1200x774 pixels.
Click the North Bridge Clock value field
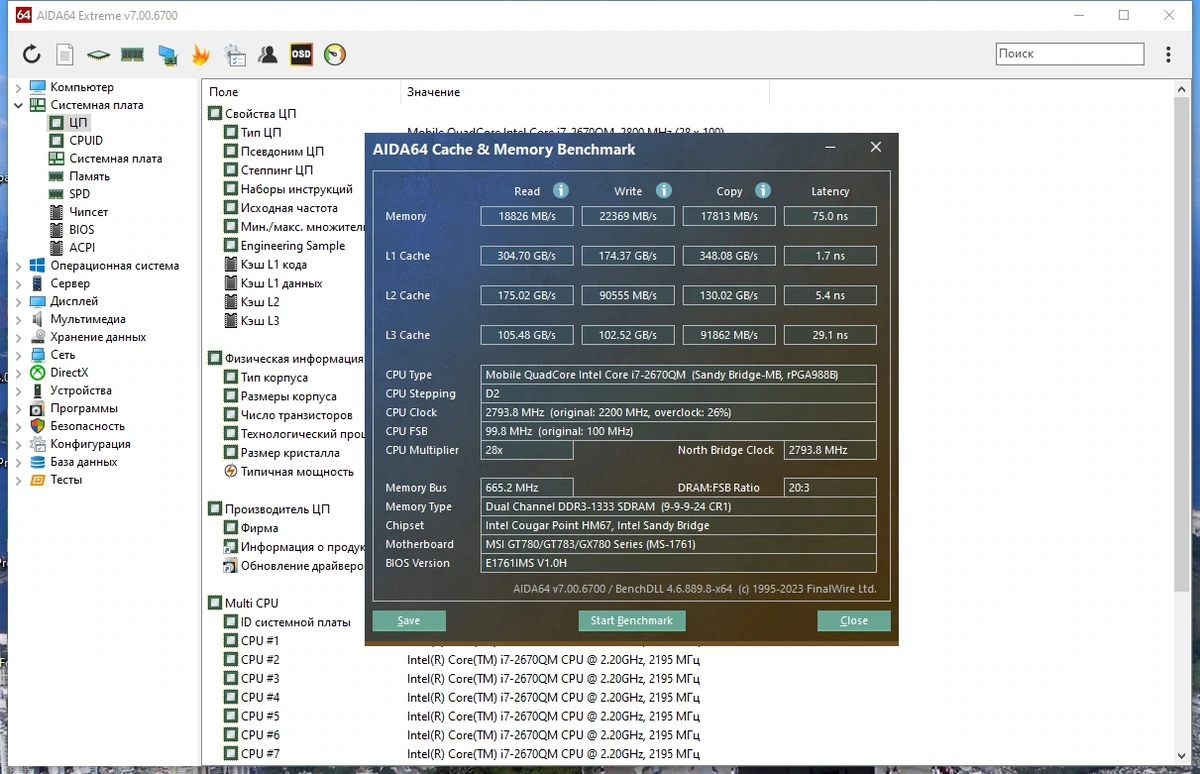pos(830,450)
